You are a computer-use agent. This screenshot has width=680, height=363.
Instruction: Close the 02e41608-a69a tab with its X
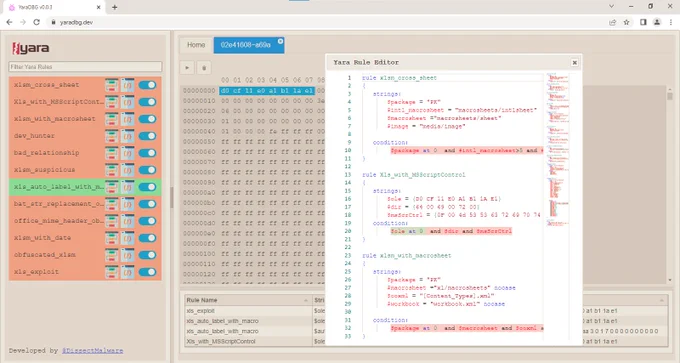pos(280,41)
